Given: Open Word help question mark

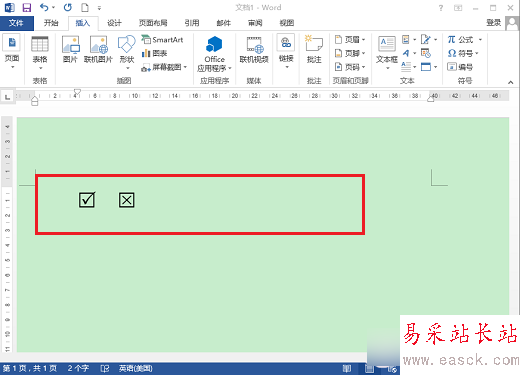Looking at the screenshot, I should pos(441,8).
